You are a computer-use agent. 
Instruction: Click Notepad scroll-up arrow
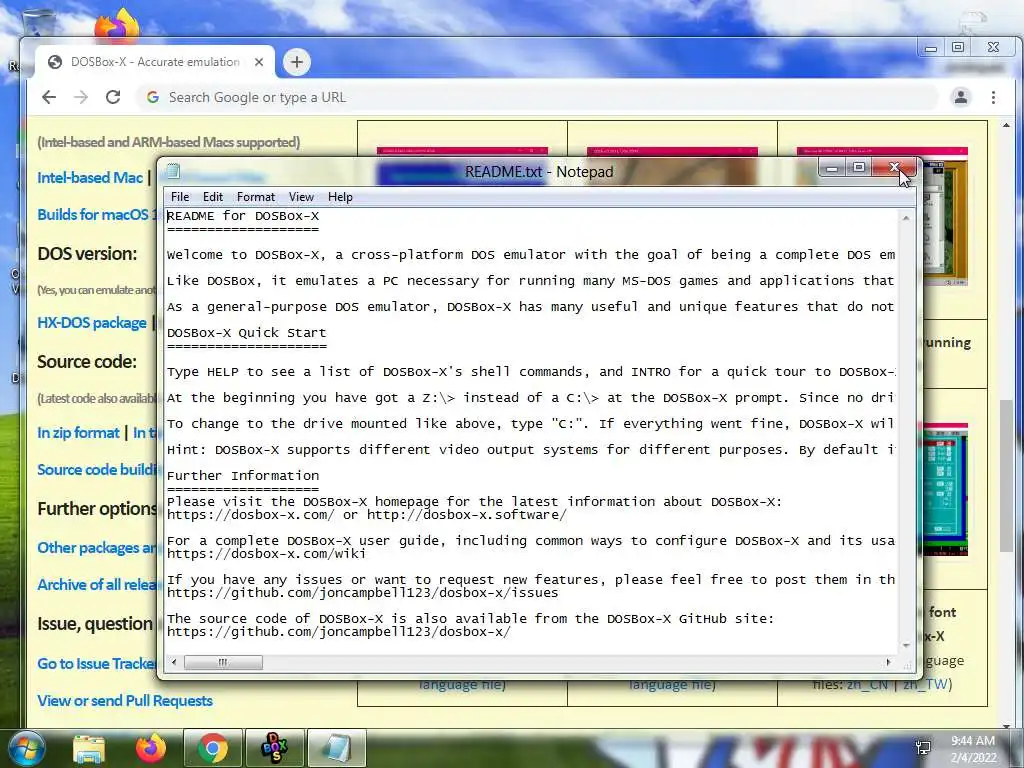[906, 218]
